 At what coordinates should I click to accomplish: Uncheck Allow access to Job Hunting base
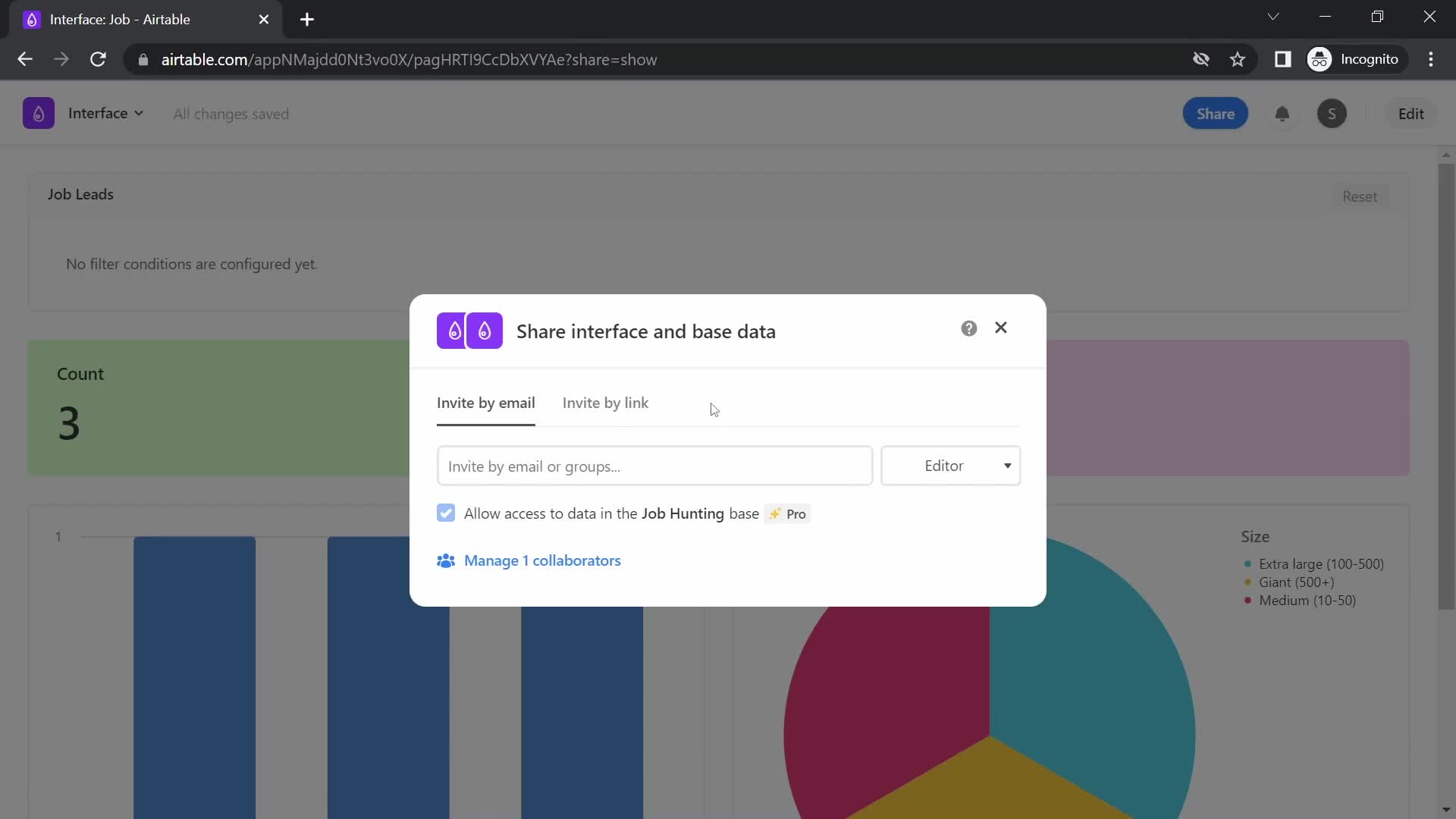click(446, 513)
